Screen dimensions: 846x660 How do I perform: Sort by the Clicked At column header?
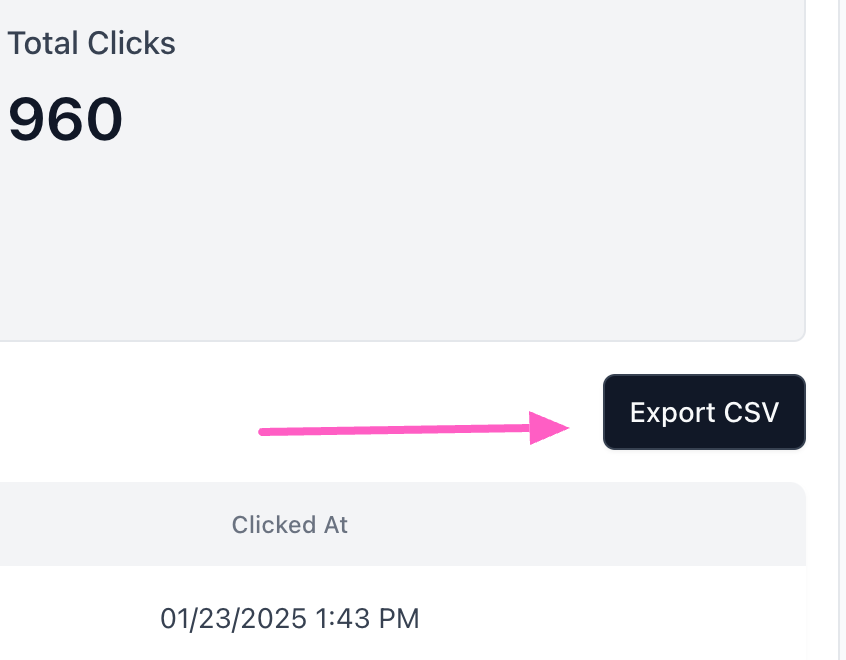[x=289, y=525]
